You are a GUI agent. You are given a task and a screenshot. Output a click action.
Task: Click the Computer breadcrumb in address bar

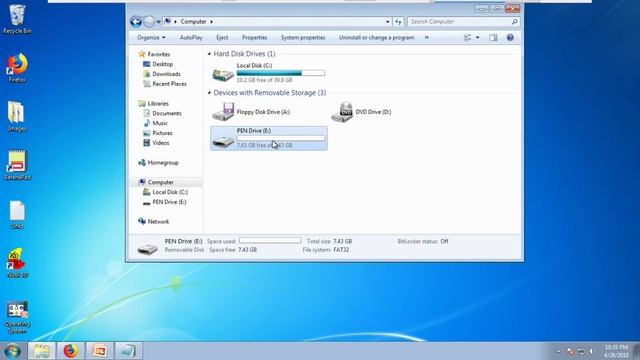pos(193,22)
